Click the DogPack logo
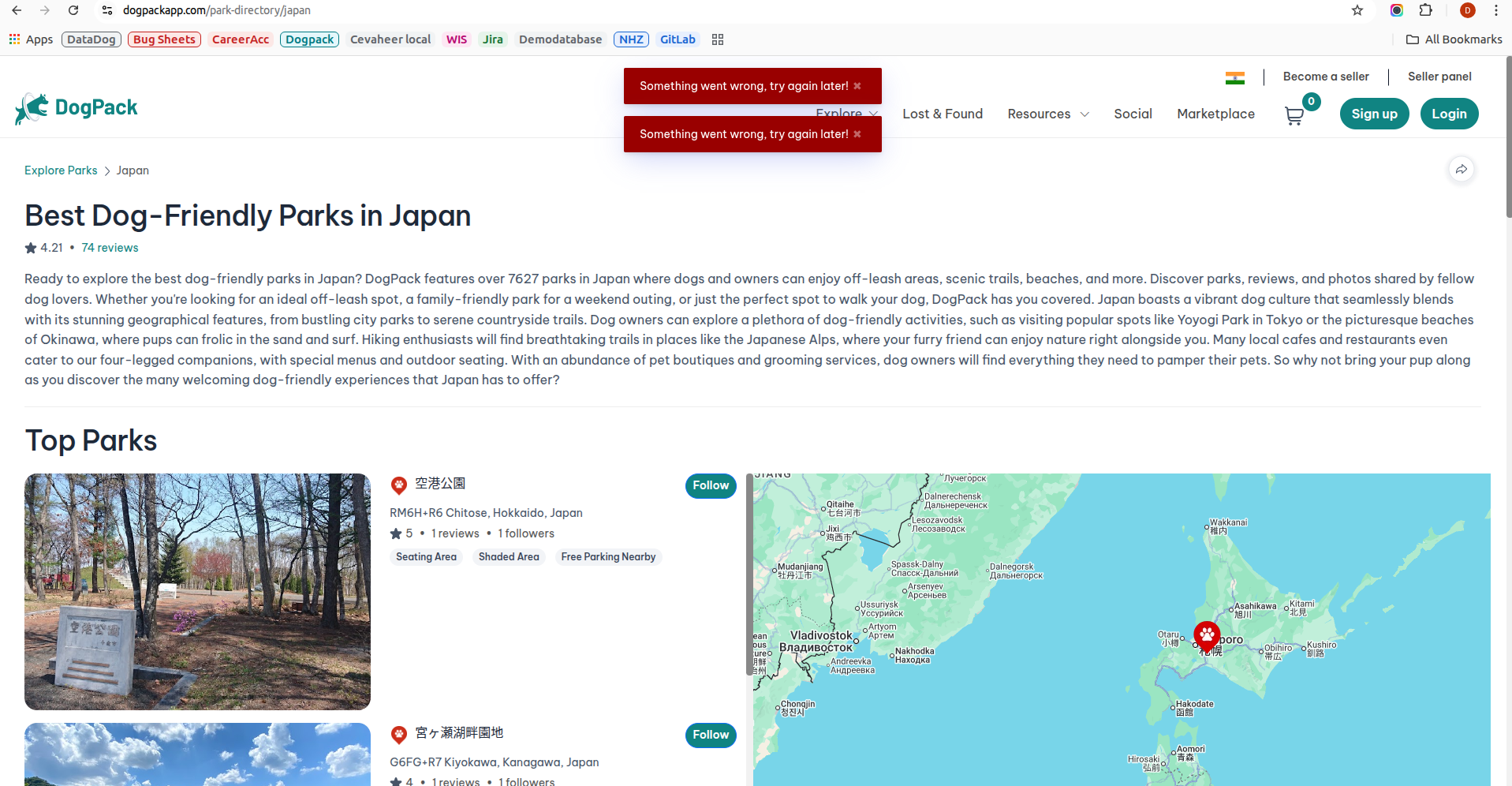This screenshot has width=1512, height=786. 77,108
